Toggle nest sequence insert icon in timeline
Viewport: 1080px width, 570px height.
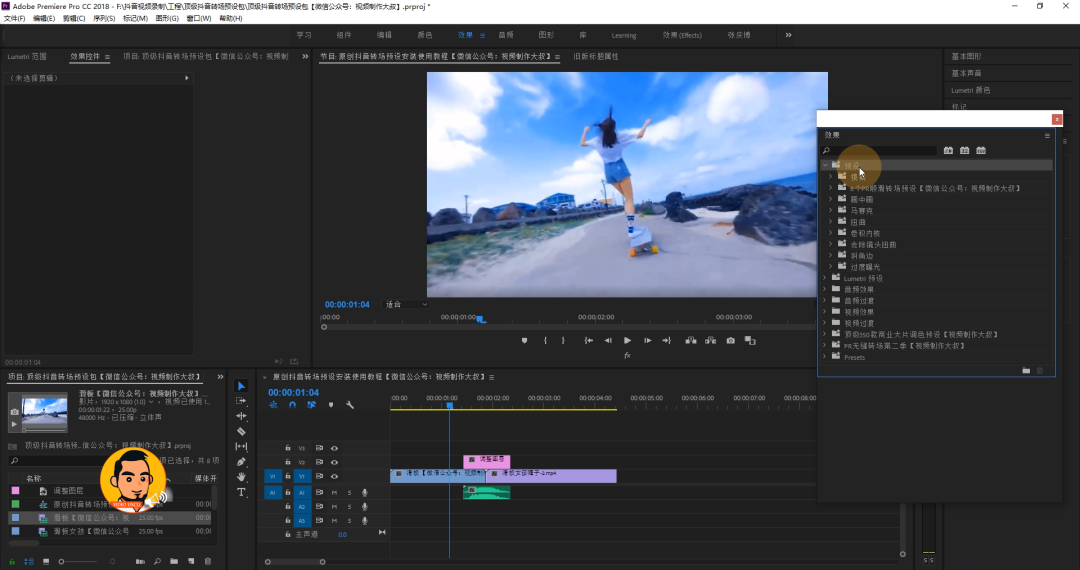[x=273, y=405]
